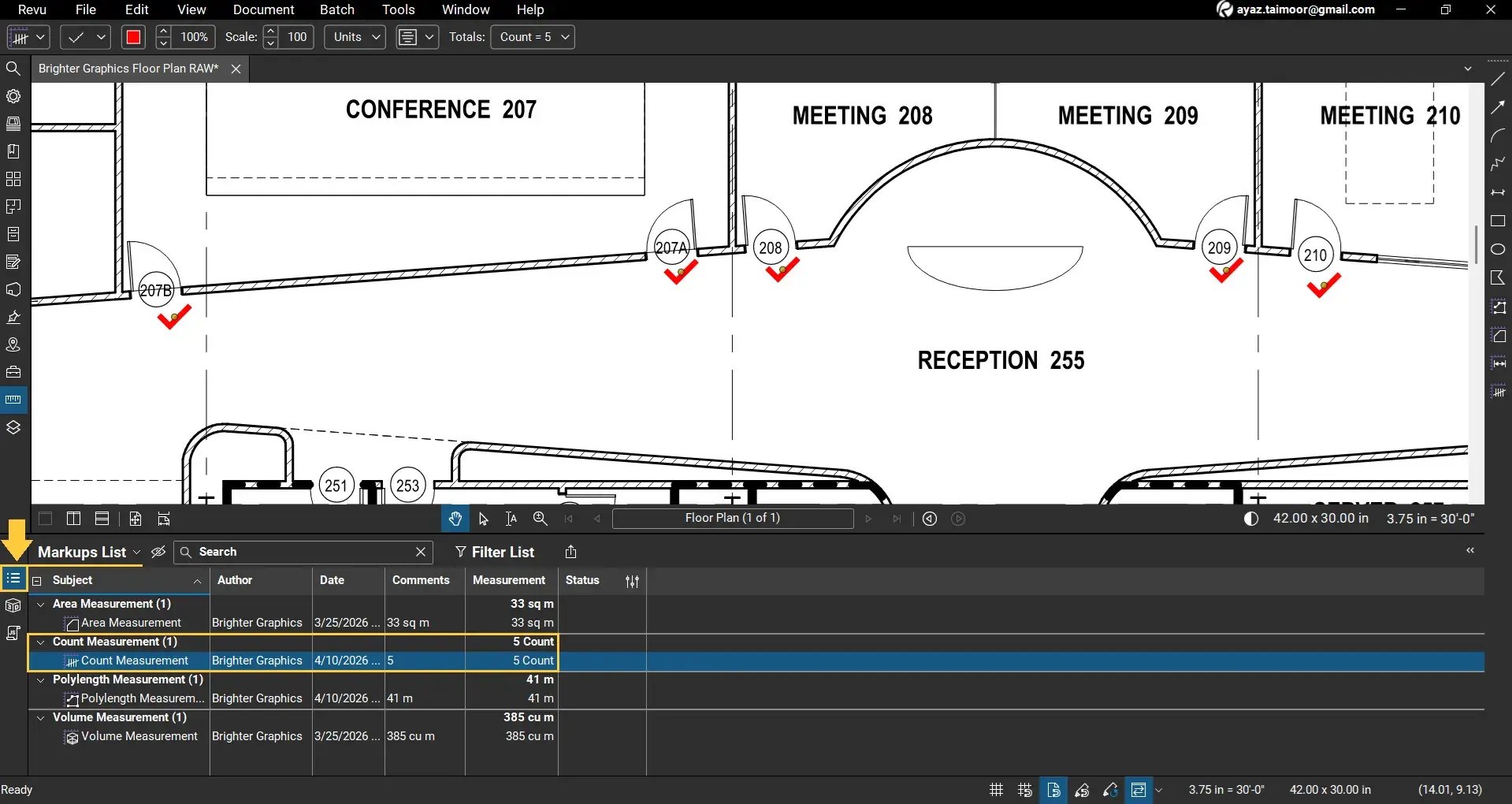Viewport: 1512px width, 804px height.
Task: Activate the Pan hand tool
Action: 455,519
